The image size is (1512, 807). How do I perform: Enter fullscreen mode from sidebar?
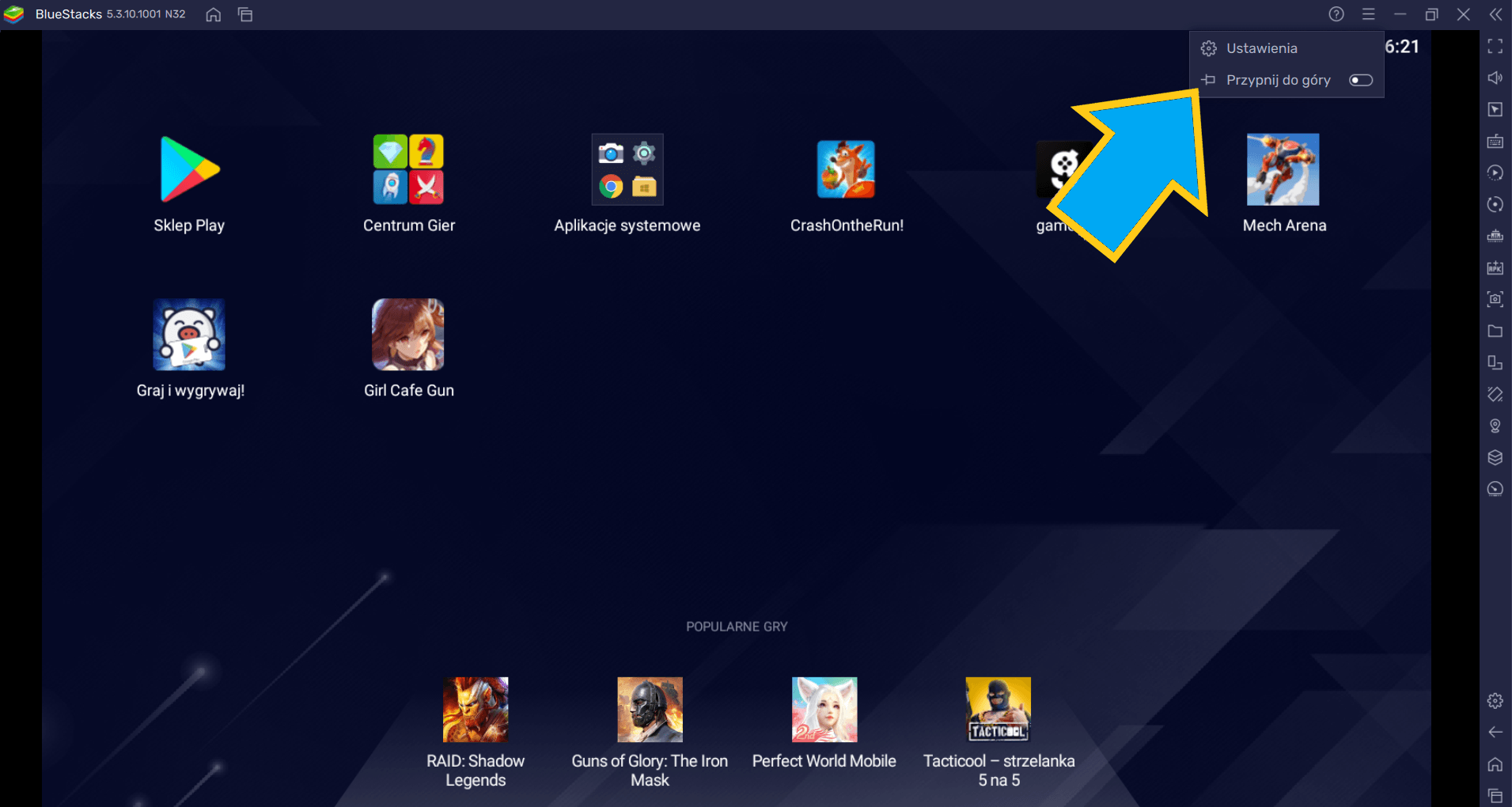click(1495, 47)
